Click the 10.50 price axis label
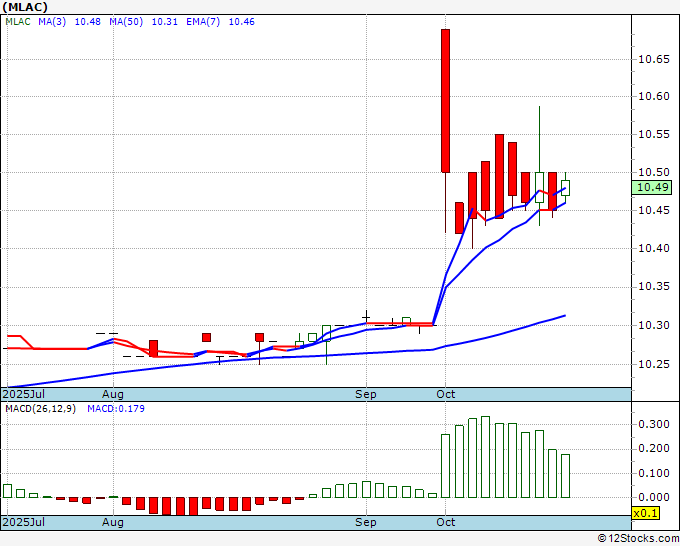The height and width of the screenshot is (546, 680). (x=654, y=172)
